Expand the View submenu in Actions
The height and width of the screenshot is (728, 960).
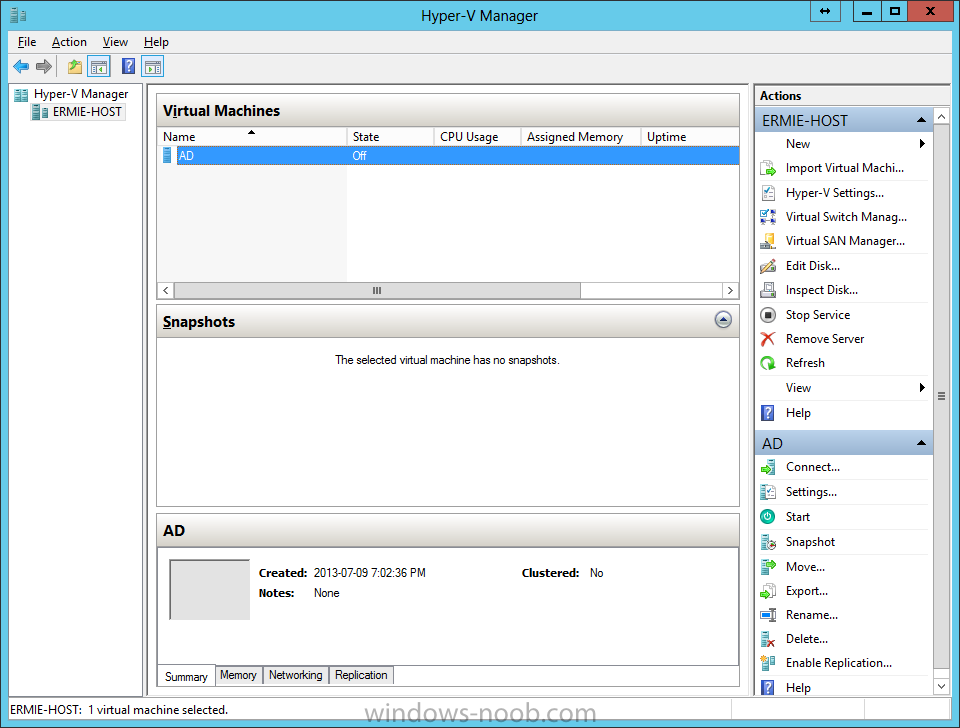click(x=922, y=388)
